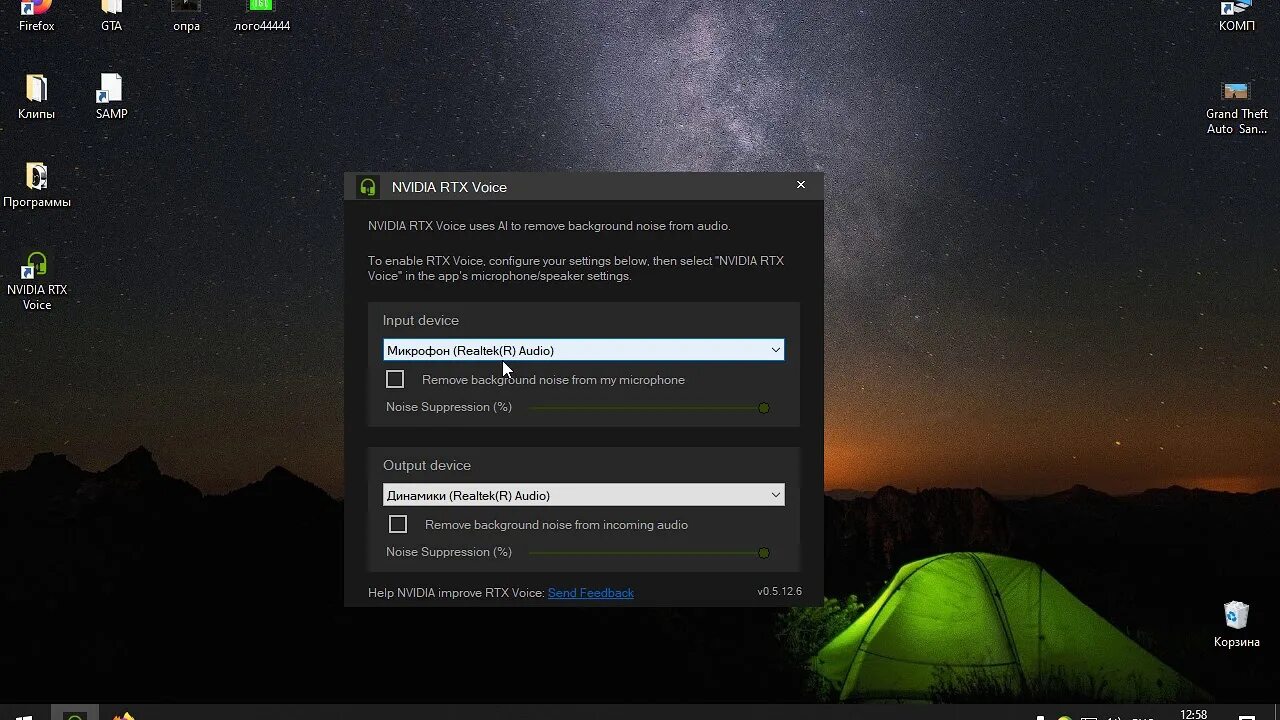Viewport: 1280px width, 720px height.
Task: Select Grand Theft Auto San shortcut
Action: click(1236, 107)
